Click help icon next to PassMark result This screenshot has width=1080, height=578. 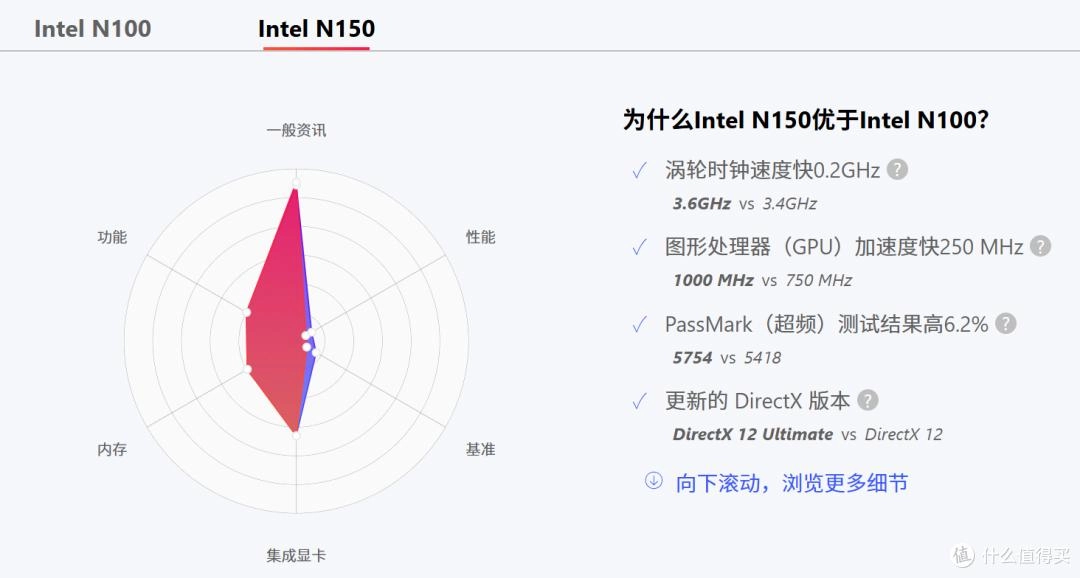[1005, 323]
